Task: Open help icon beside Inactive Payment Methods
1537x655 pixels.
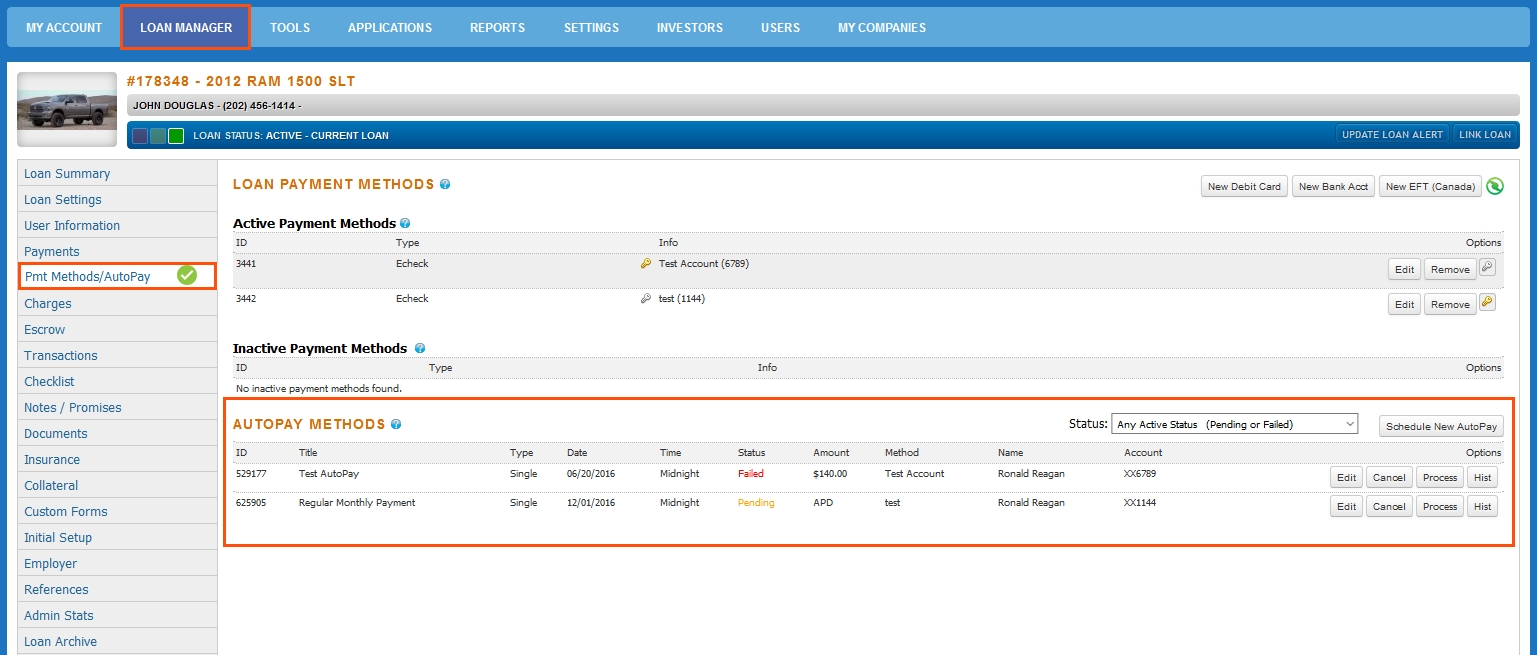Action: pos(420,349)
